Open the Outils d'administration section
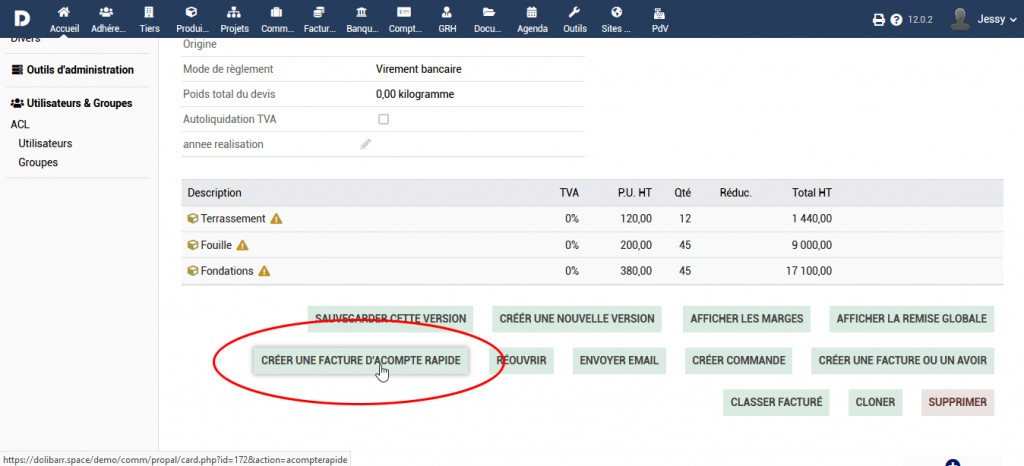The width and height of the screenshot is (1024, 466). point(72,70)
